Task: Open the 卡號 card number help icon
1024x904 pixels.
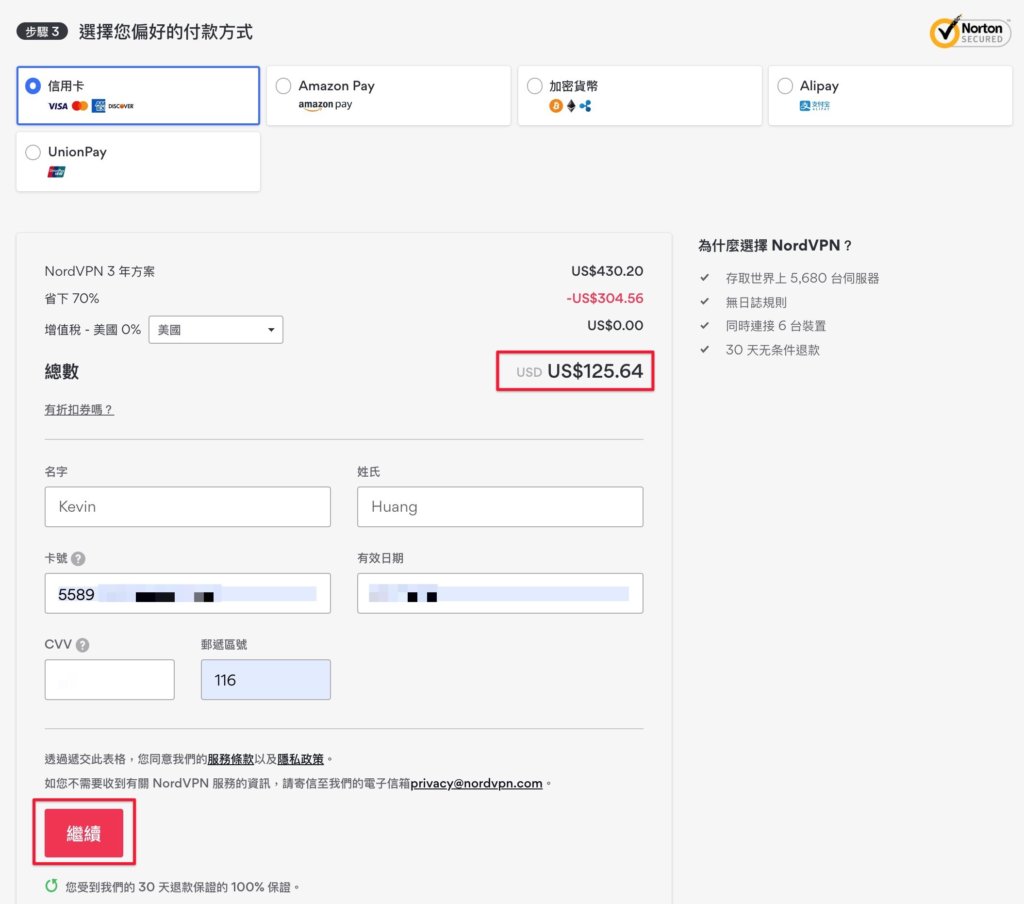Action: tap(78, 558)
